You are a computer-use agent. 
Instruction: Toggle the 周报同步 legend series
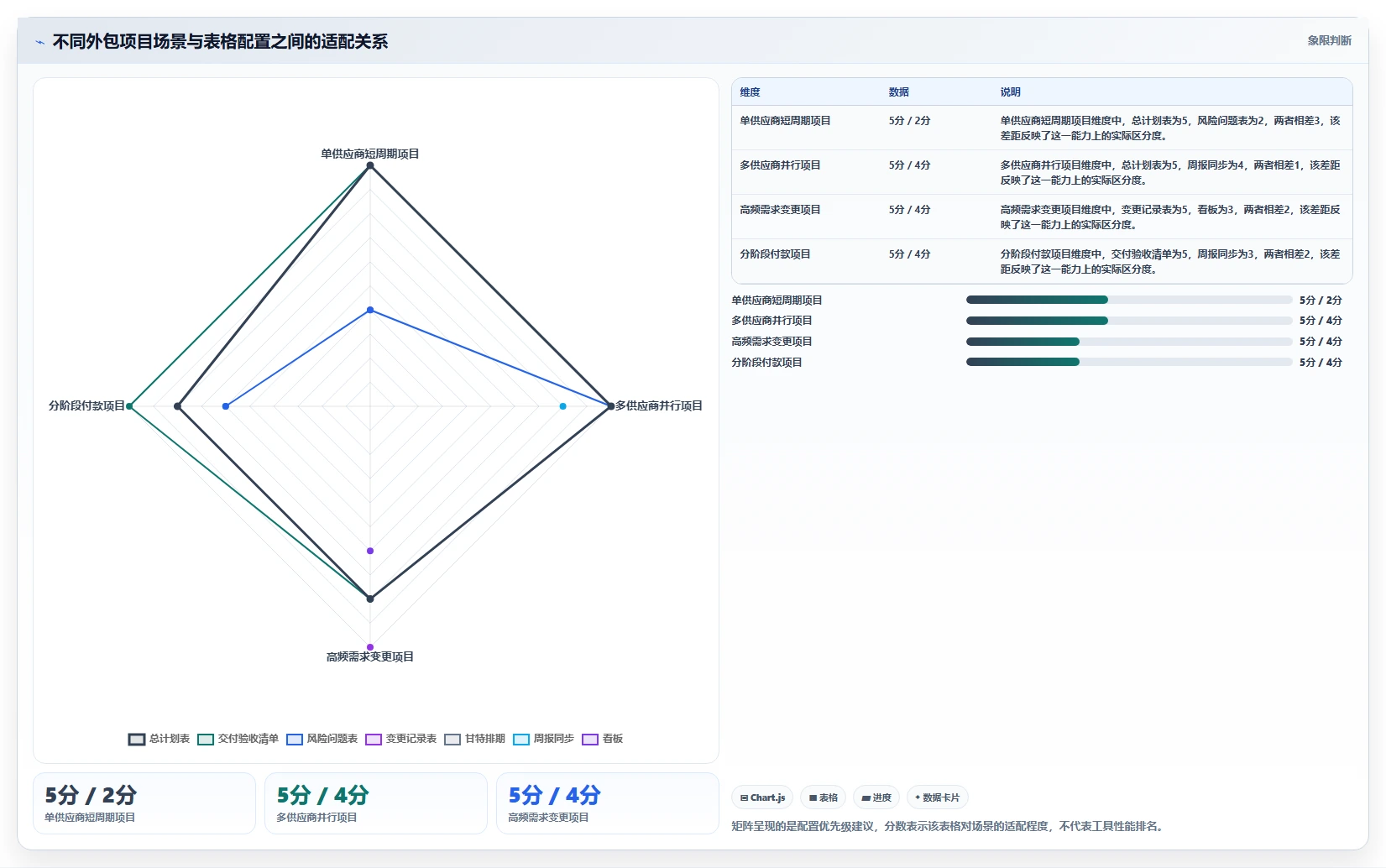543,739
